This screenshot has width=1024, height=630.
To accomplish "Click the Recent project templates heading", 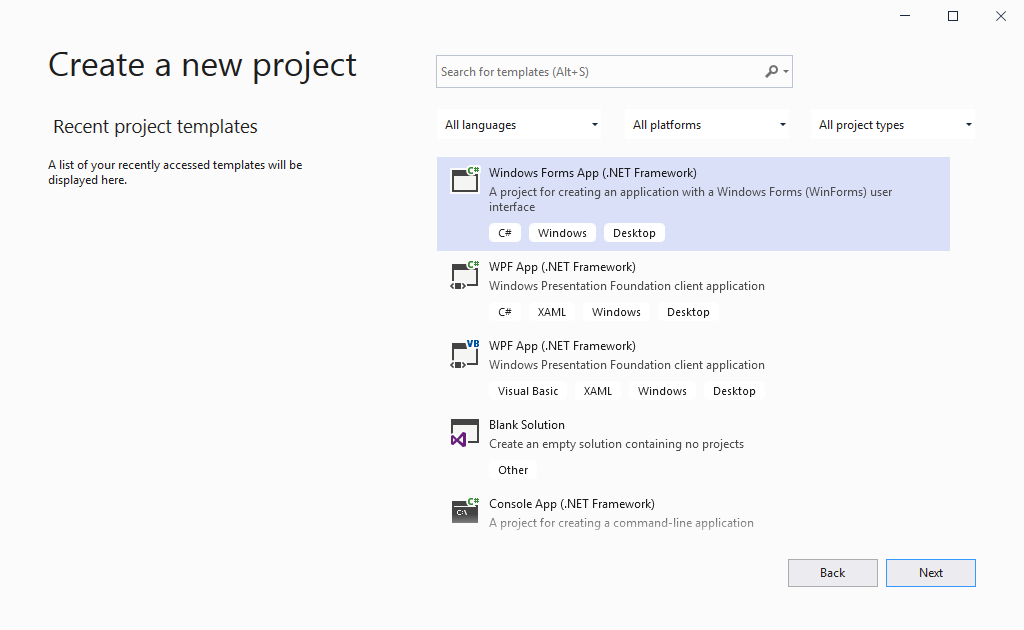I will click(155, 126).
